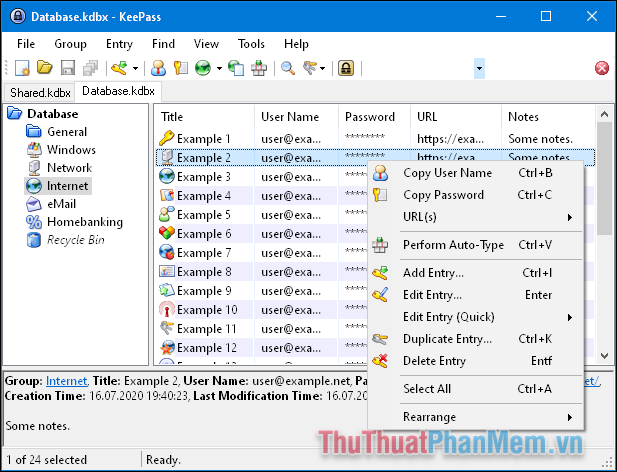Choose Copy Password from context menu

[x=475, y=195]
